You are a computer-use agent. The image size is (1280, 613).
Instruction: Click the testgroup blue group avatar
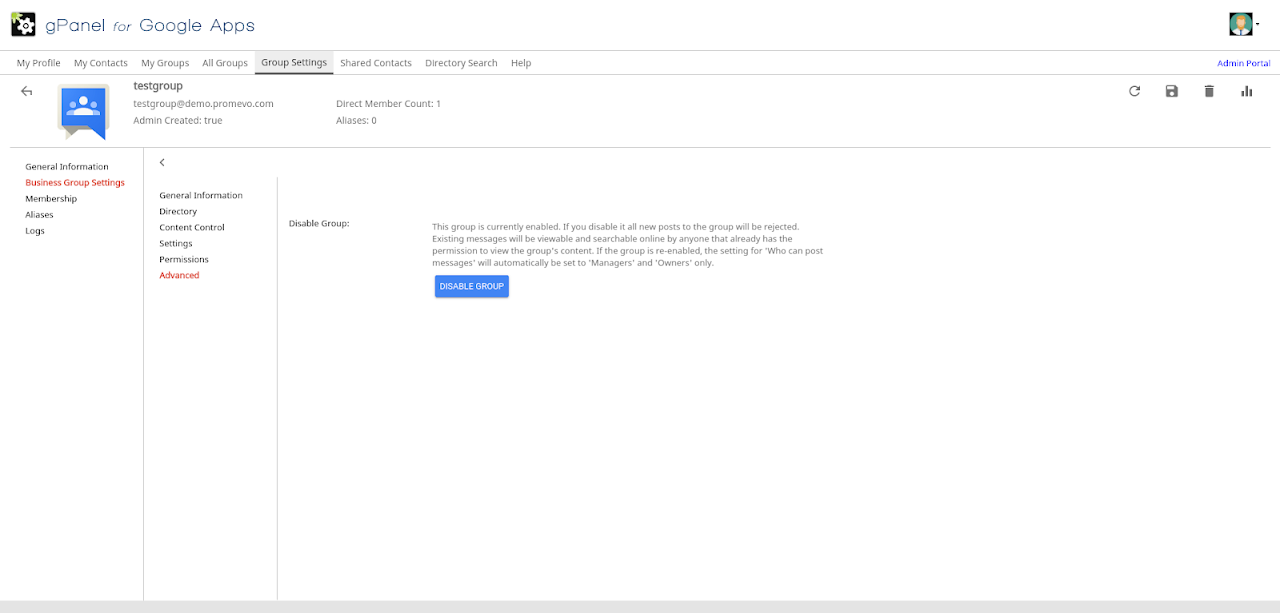point(83,111)
